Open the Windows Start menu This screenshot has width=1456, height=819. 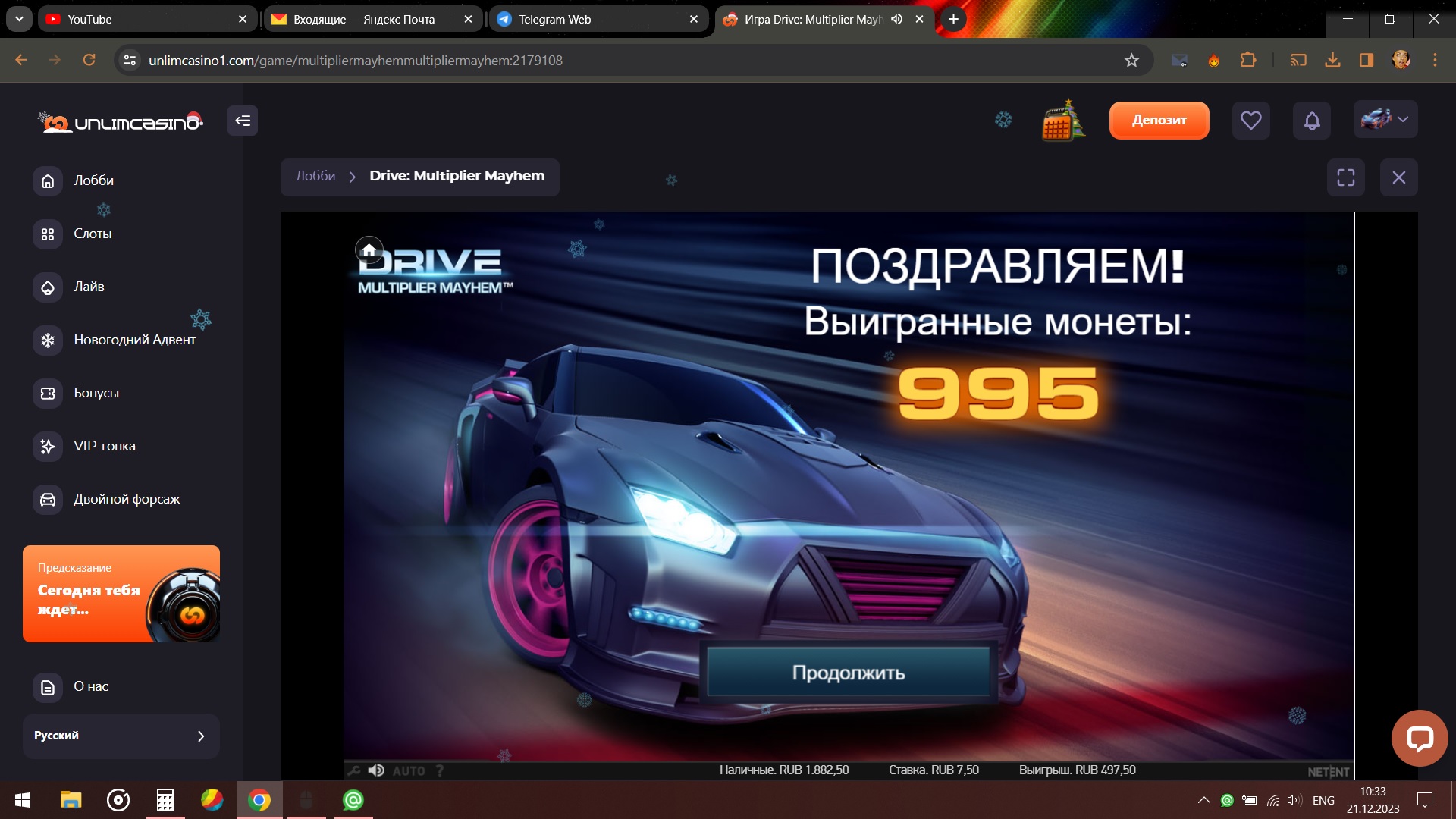(x=23, y=800)
